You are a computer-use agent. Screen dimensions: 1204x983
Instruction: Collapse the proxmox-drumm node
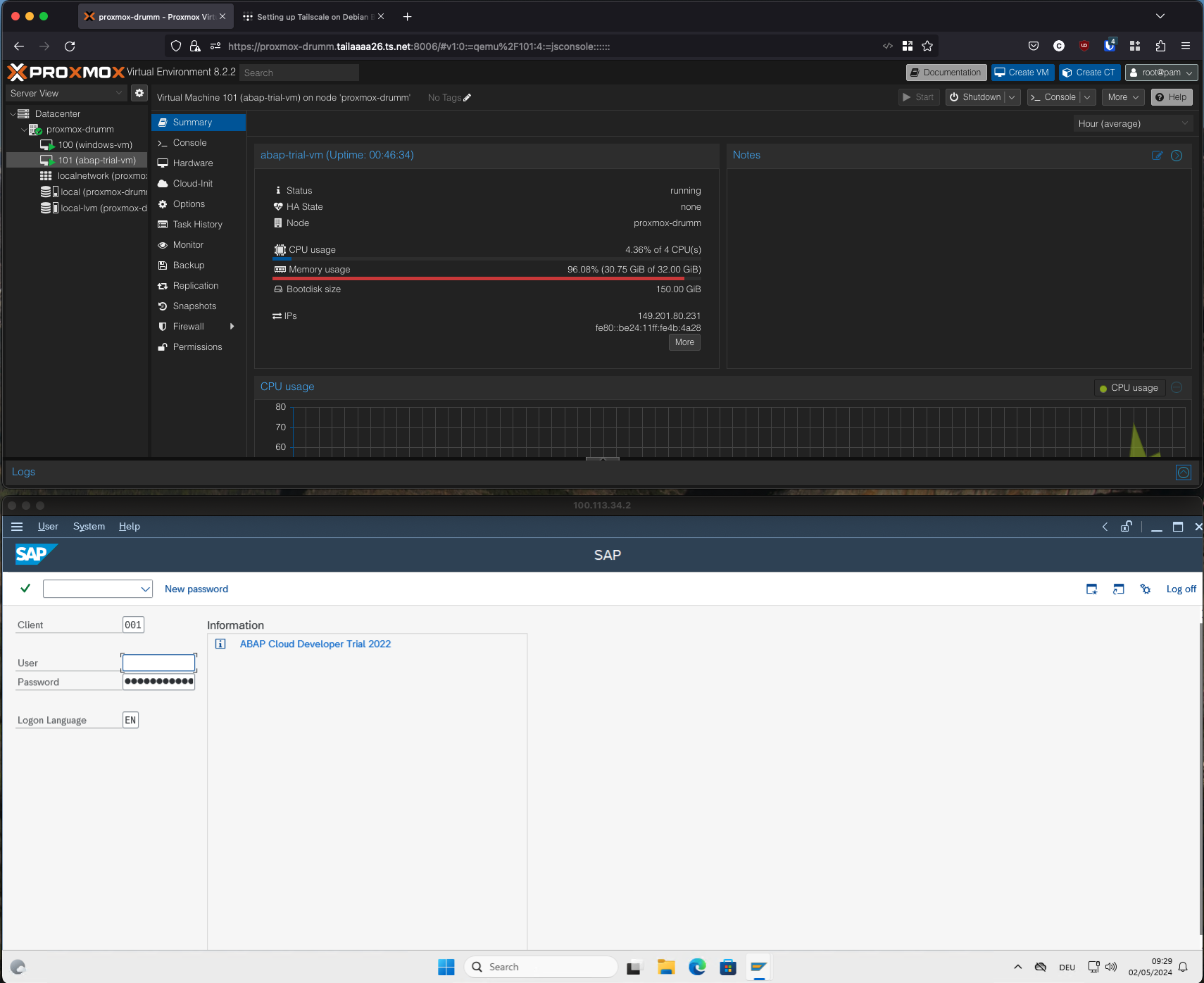tap(24, 130)
